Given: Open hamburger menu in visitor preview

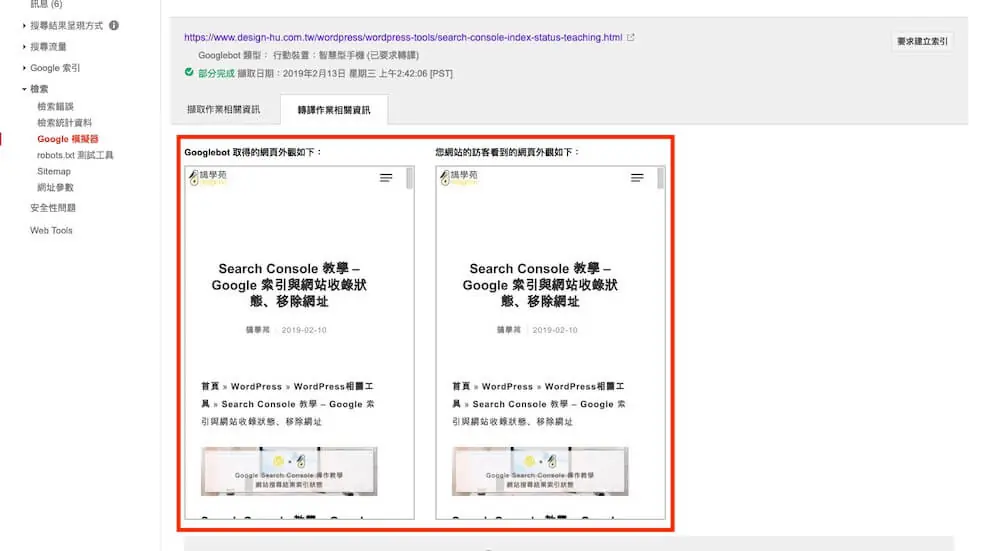Looking at the screenshot, I should pos(637,178).
